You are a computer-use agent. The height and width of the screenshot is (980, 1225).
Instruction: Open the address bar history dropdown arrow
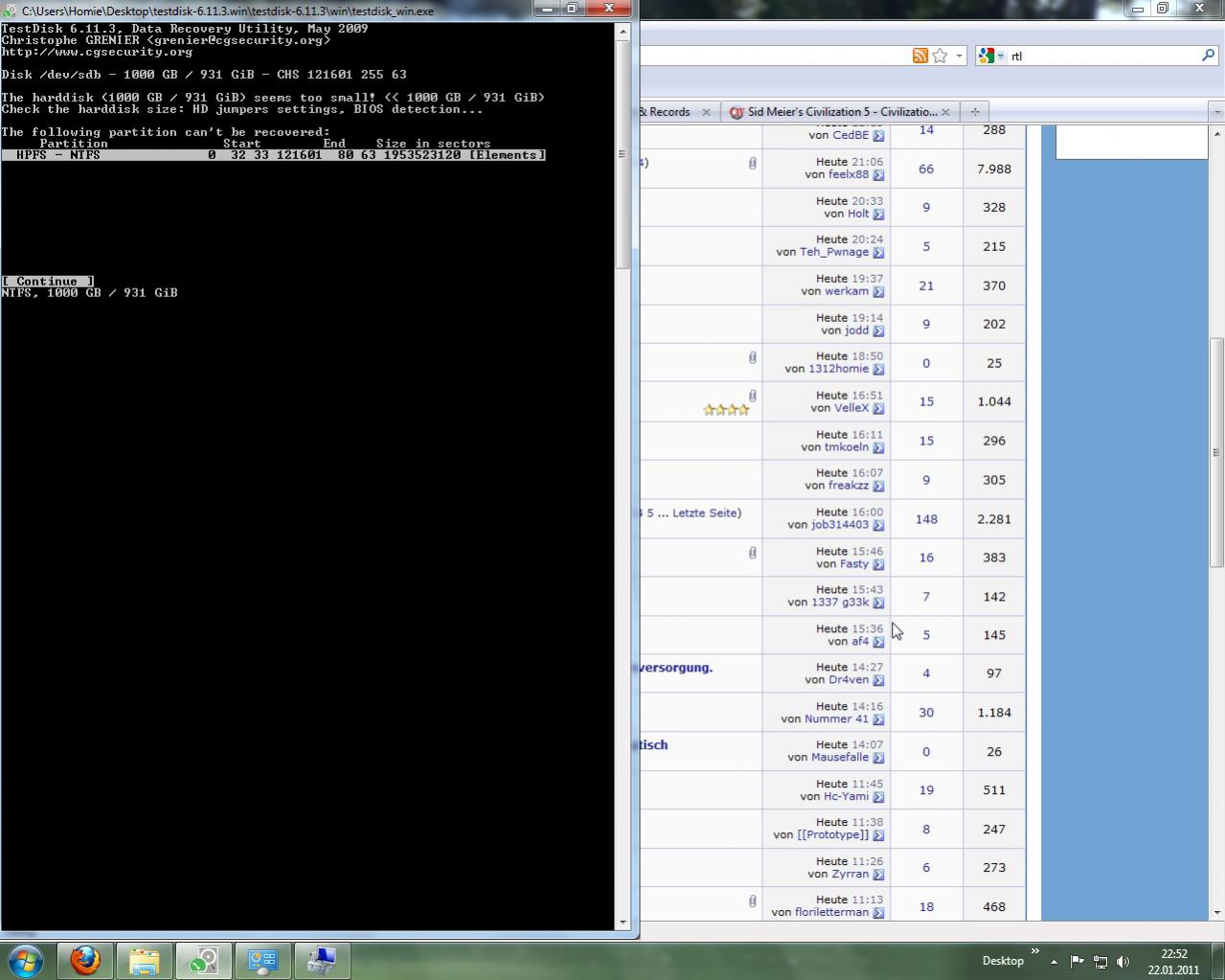(959, 56)
